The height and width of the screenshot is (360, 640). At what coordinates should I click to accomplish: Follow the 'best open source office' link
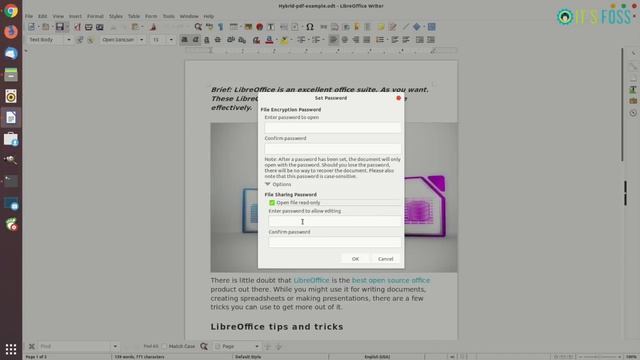pos(391,280)
